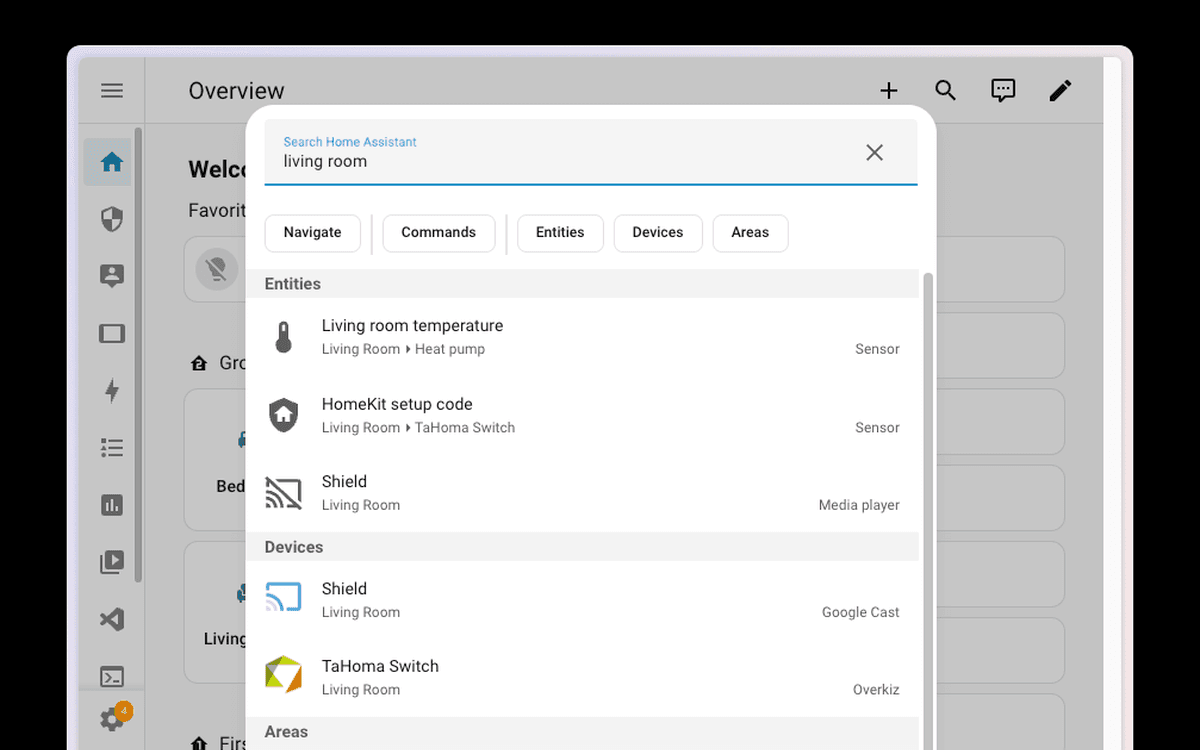Open the Energy lightning bolt icon
Screen dimensions: 1200x750
(112, 391)
